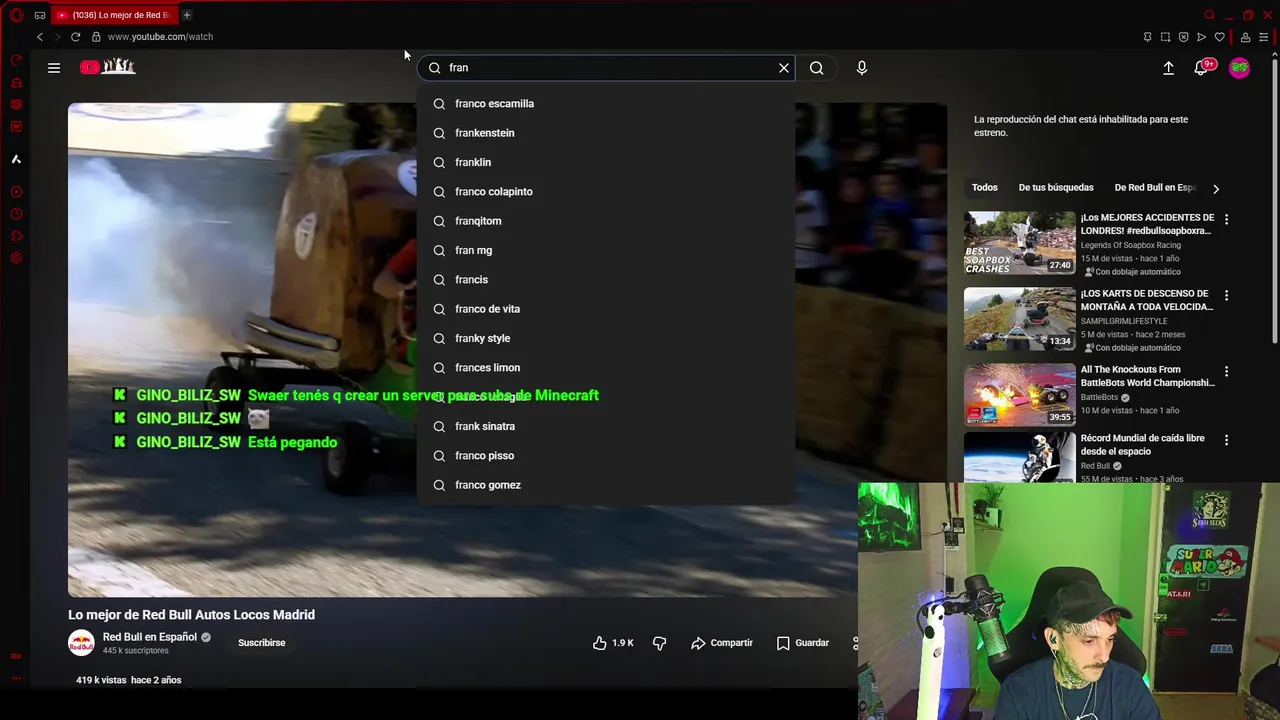
Task: Click inside the search field containing 'fran'
Action: coord(608,68)
